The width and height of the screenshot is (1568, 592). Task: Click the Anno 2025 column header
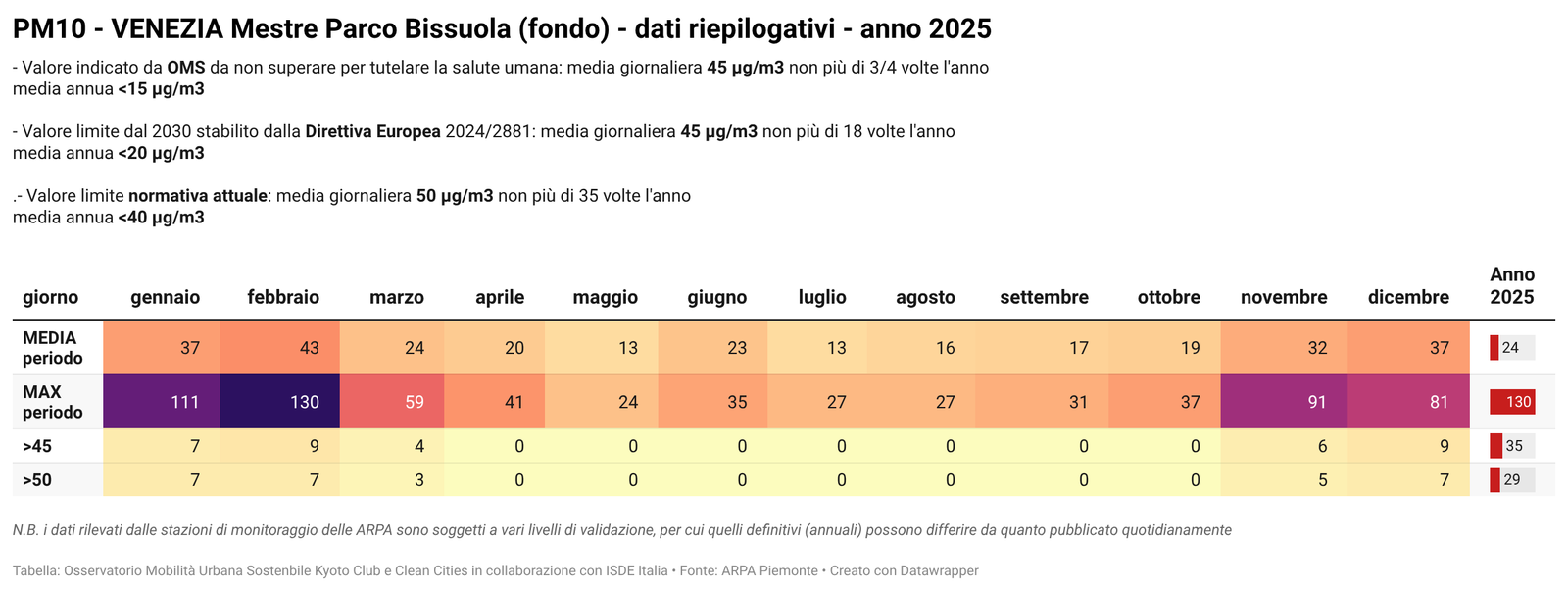click(x=1512, y=286)
